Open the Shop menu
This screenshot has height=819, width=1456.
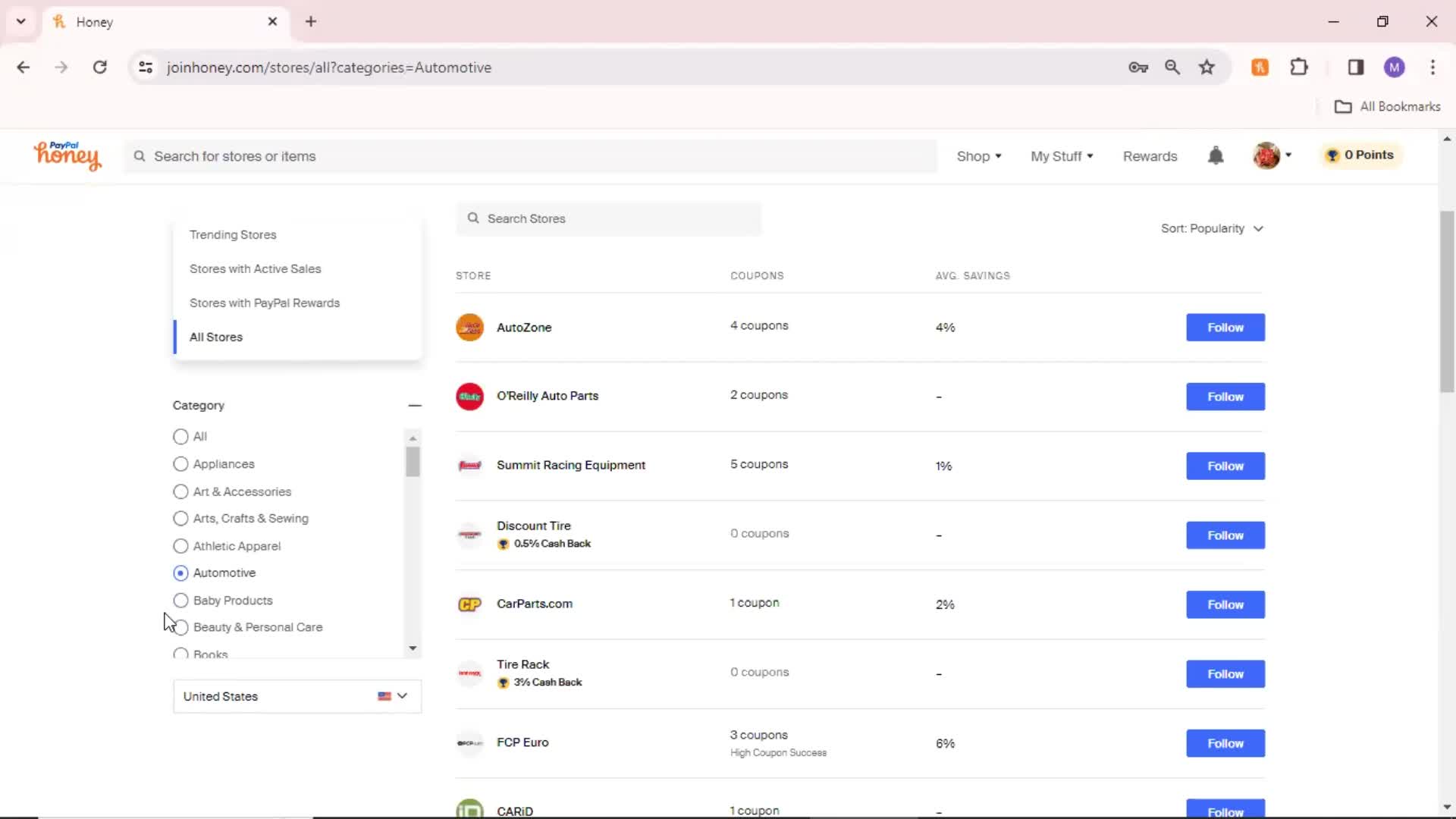978,155
